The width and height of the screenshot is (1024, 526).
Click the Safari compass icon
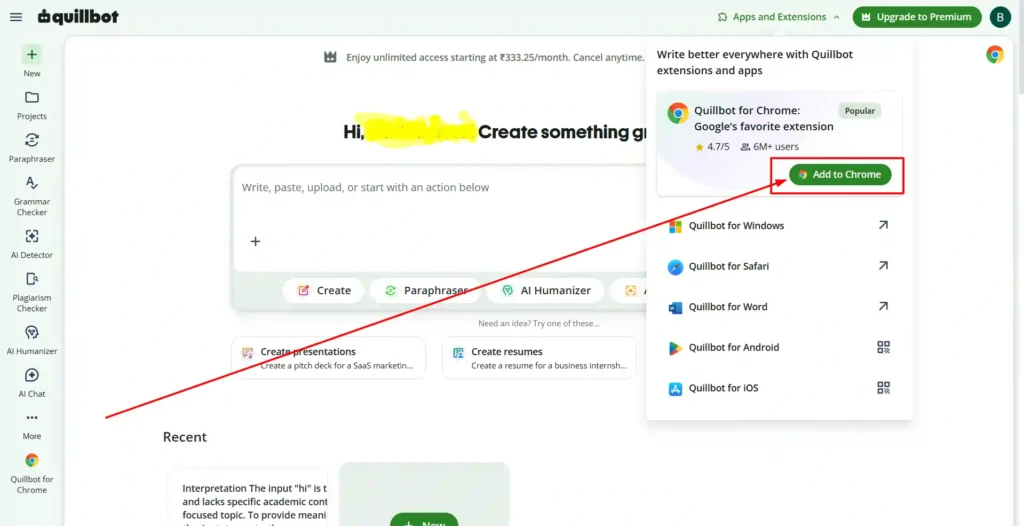pos(675,267)
